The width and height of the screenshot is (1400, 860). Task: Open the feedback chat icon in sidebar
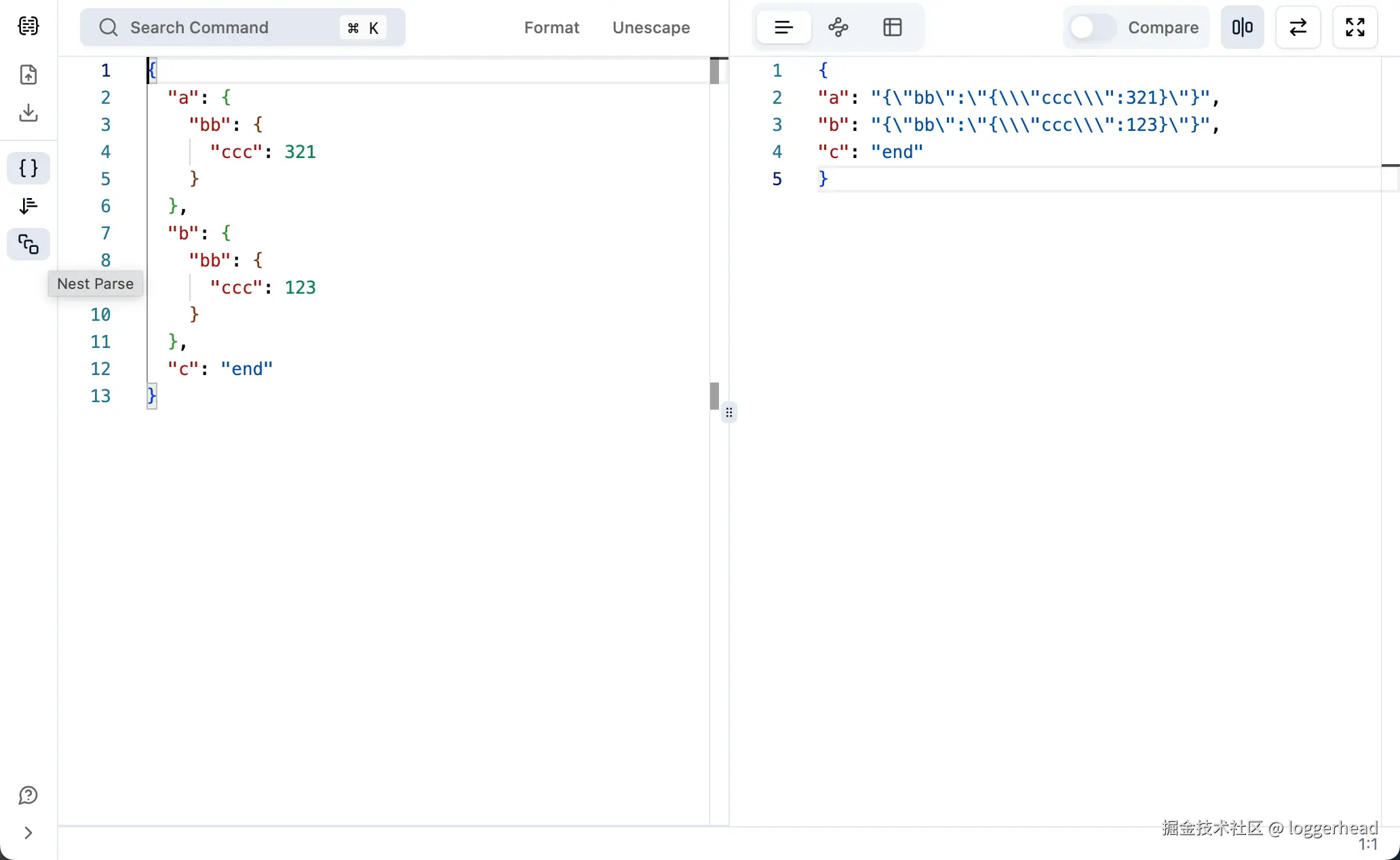[28, 795]
